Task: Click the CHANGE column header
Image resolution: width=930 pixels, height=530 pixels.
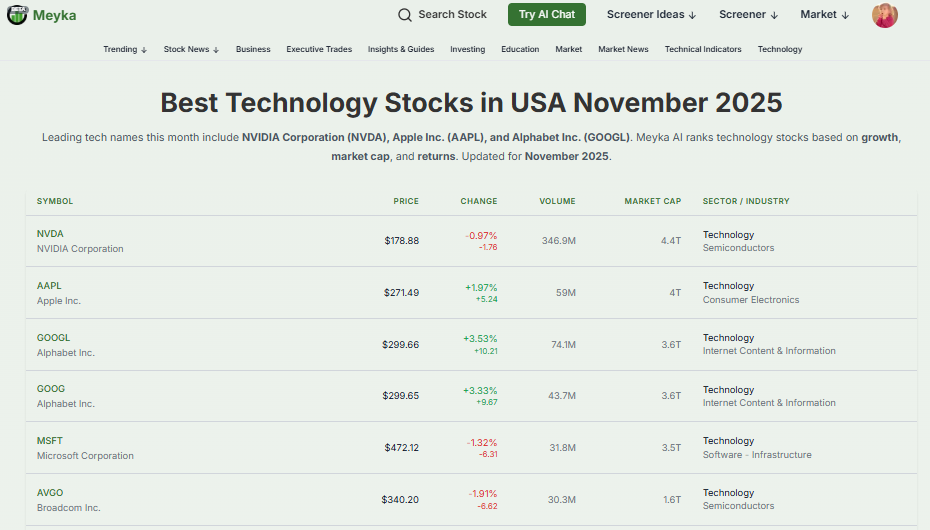Action: 479,202
